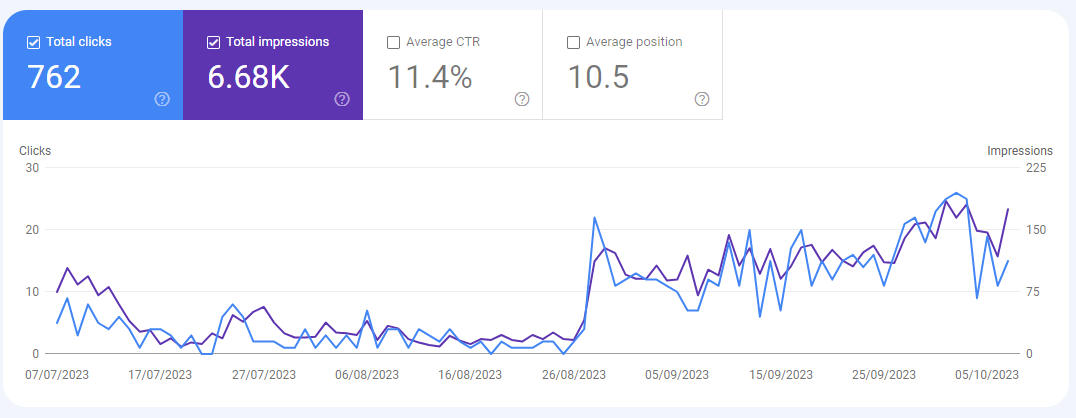Open help icon on Total clicks card
The height and width of the screenshot is (418, 1076).
click(162, 99)
